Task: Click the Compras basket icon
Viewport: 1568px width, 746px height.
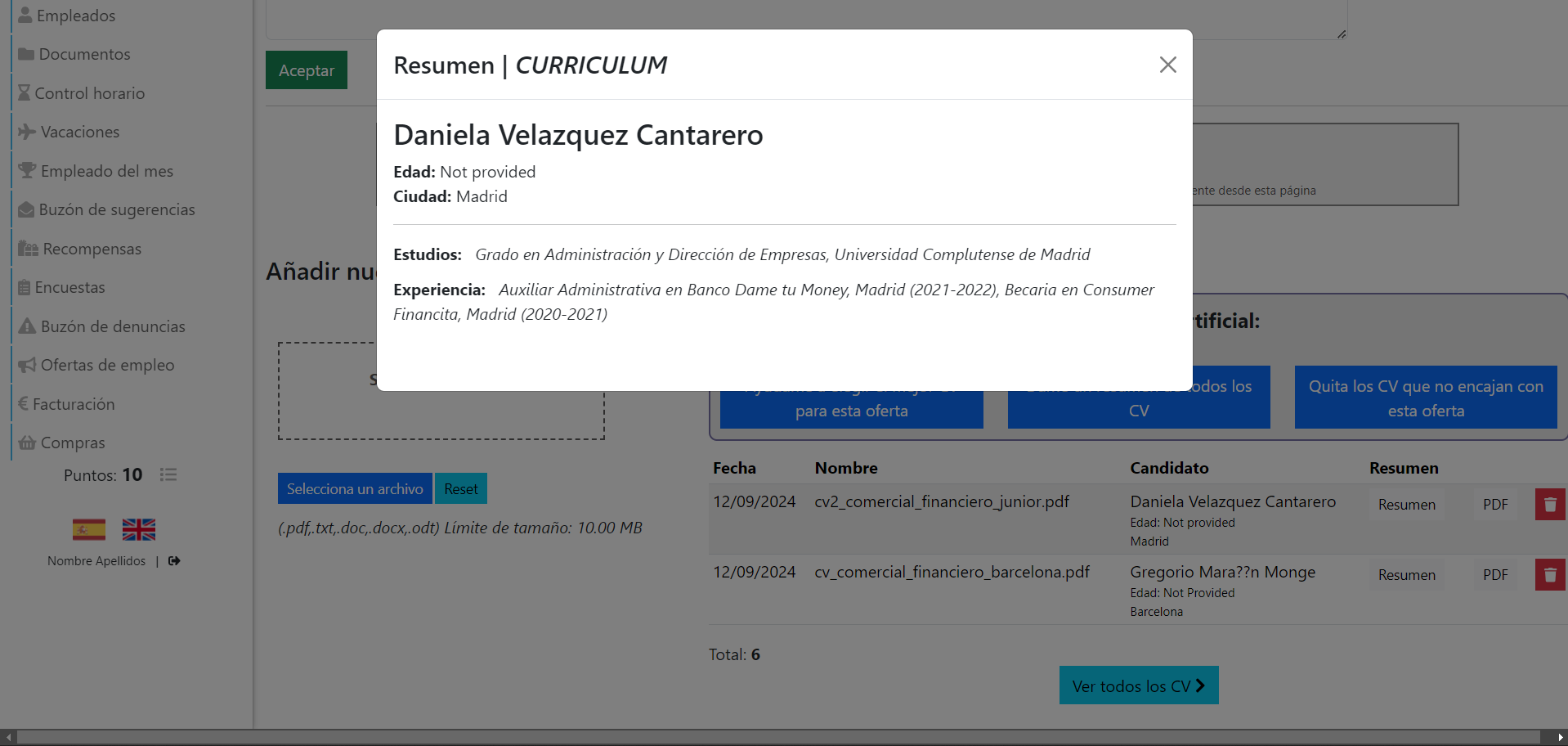Action: [x=27, y=443]
